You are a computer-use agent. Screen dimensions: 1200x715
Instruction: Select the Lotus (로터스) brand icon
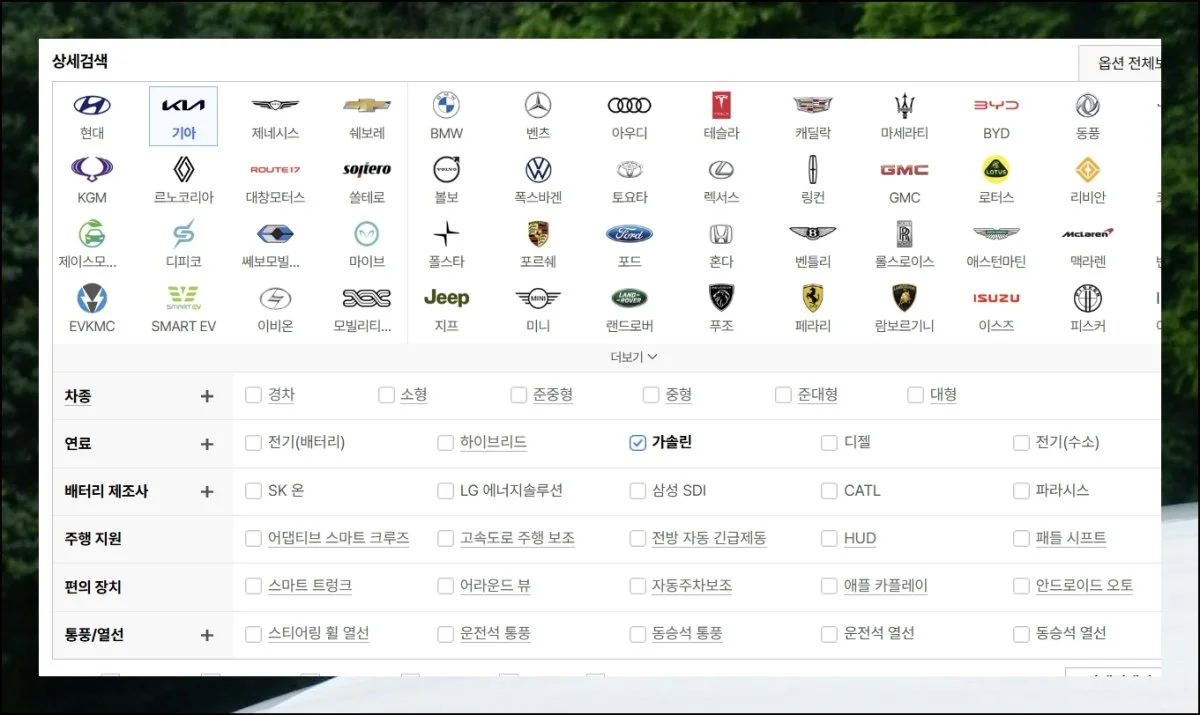(996, 170)
